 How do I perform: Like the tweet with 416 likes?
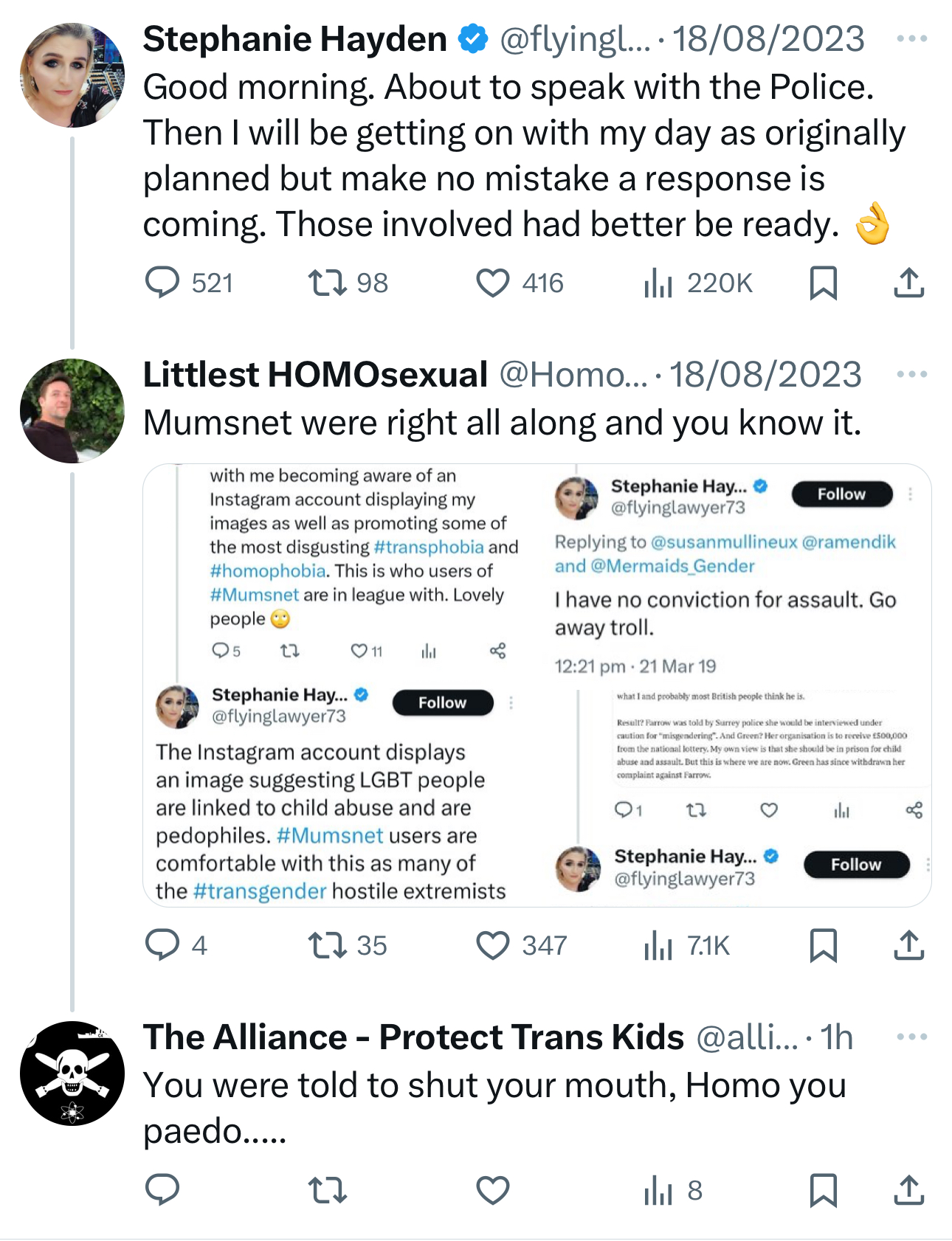(x=493, y=283)
